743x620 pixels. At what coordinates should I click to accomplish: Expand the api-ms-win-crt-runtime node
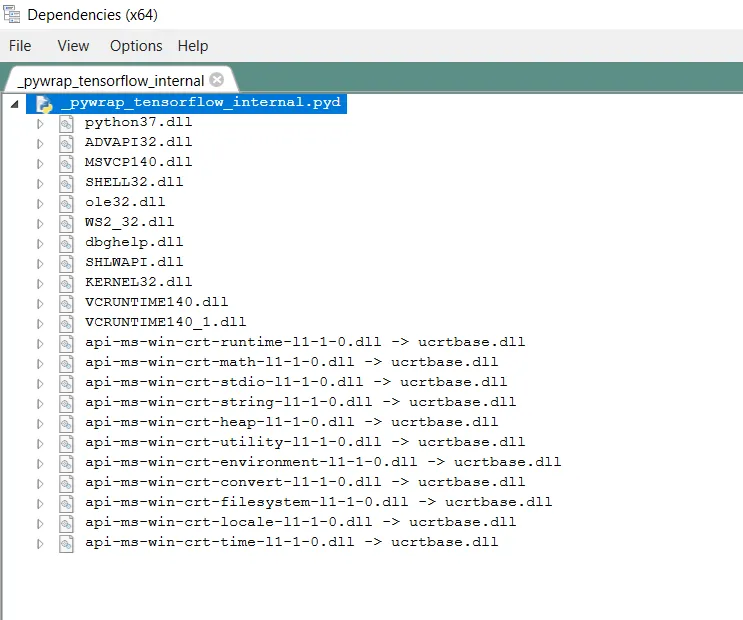tap(40, 344)
